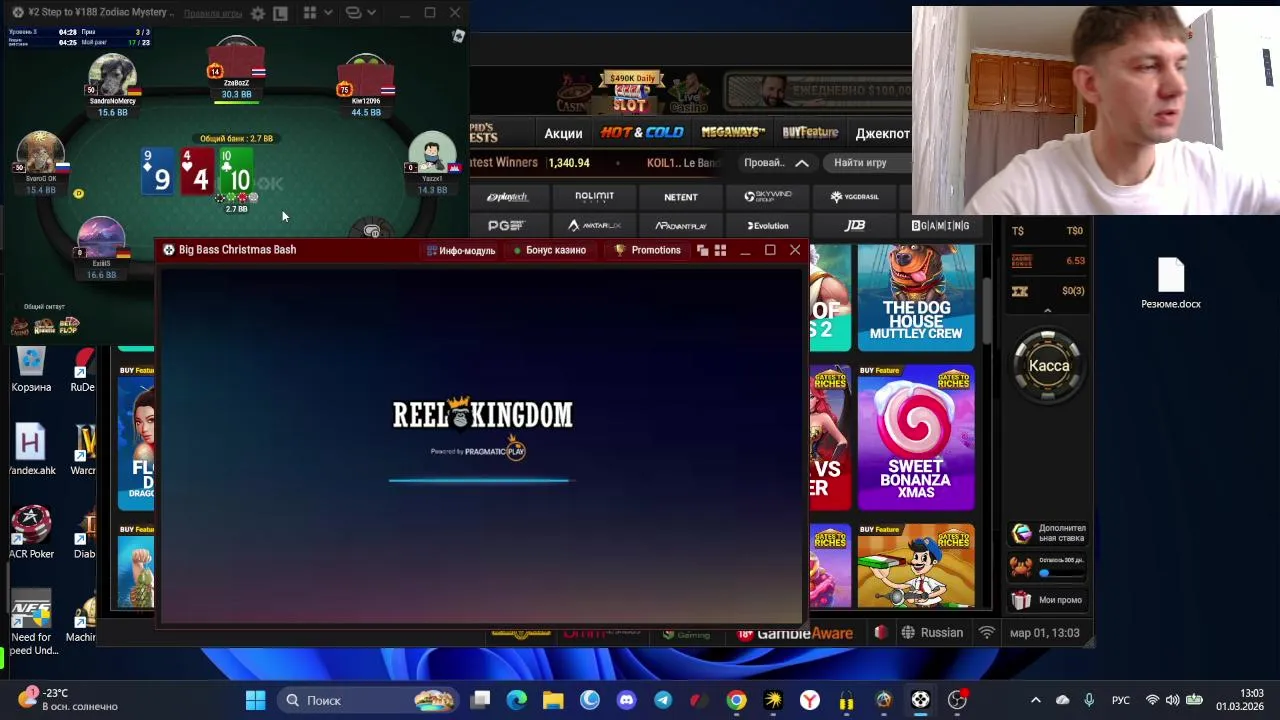
Task: Show hidden system tray icons chevron
Action: (1035, 700)
